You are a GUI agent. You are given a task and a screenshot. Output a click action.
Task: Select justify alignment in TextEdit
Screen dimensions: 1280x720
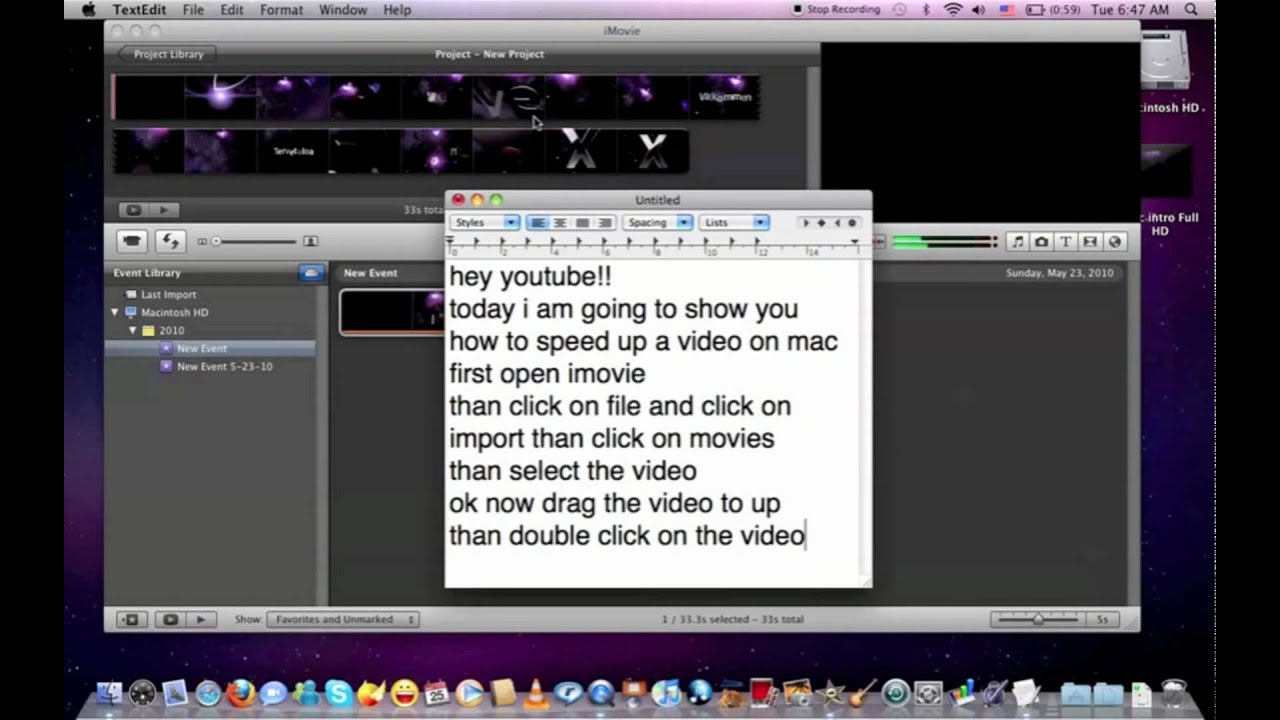coord(582,223)
